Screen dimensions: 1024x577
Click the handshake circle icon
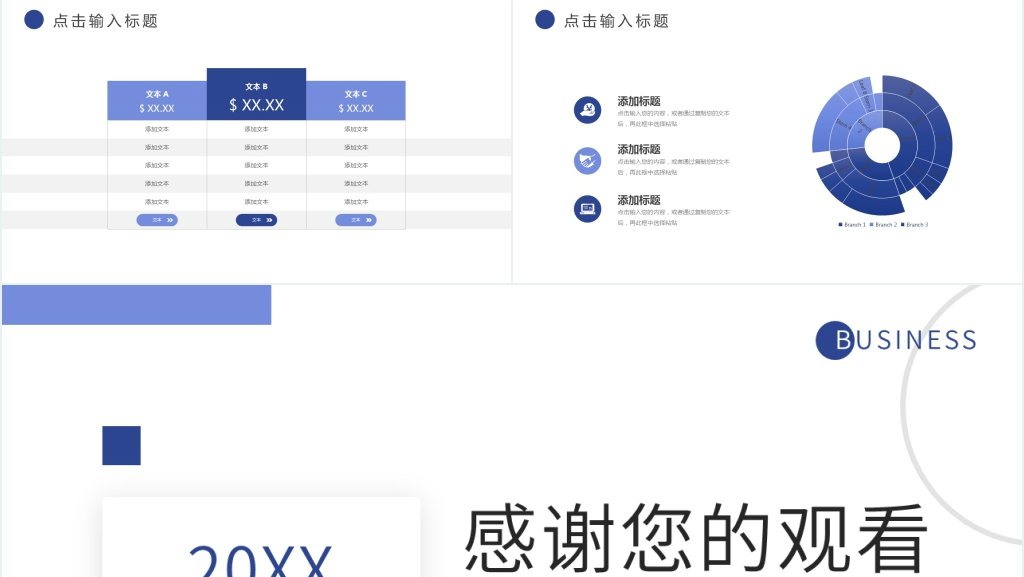pyautogui.click(x=587, y=160)
